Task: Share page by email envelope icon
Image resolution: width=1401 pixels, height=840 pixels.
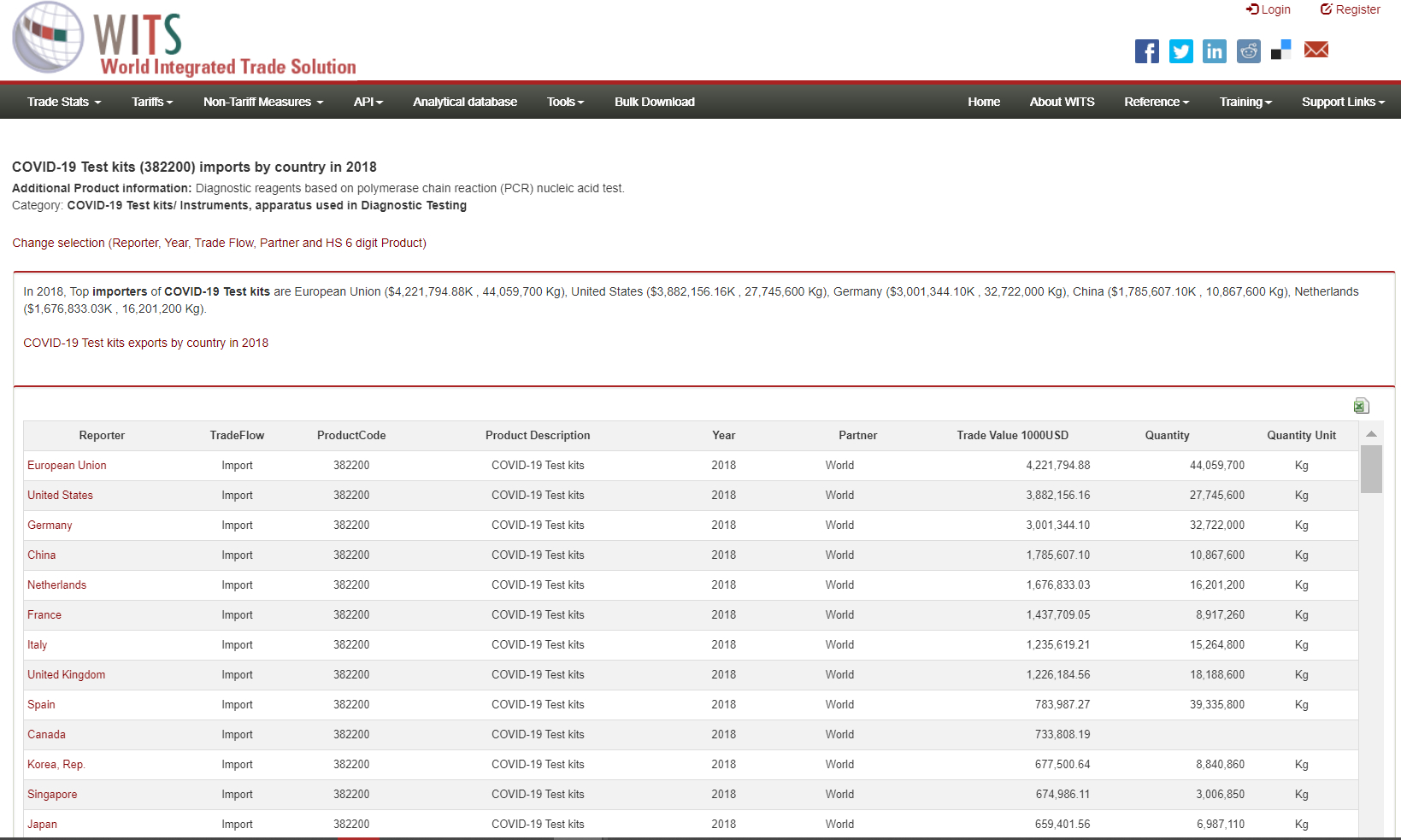Action: (x=1316, y=50)
